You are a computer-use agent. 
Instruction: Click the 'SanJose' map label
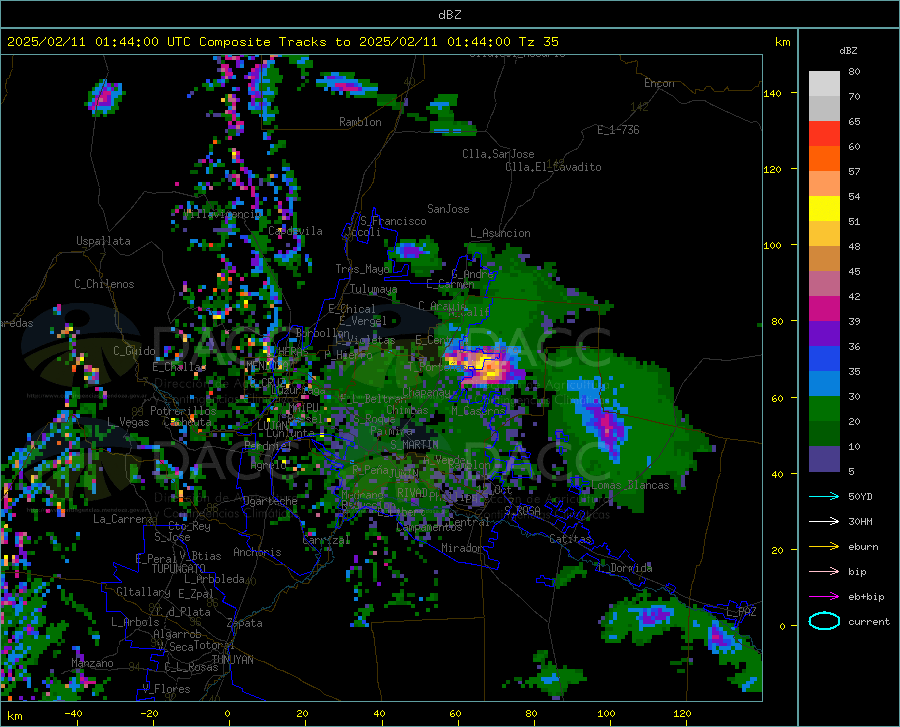tap(448, 209)
